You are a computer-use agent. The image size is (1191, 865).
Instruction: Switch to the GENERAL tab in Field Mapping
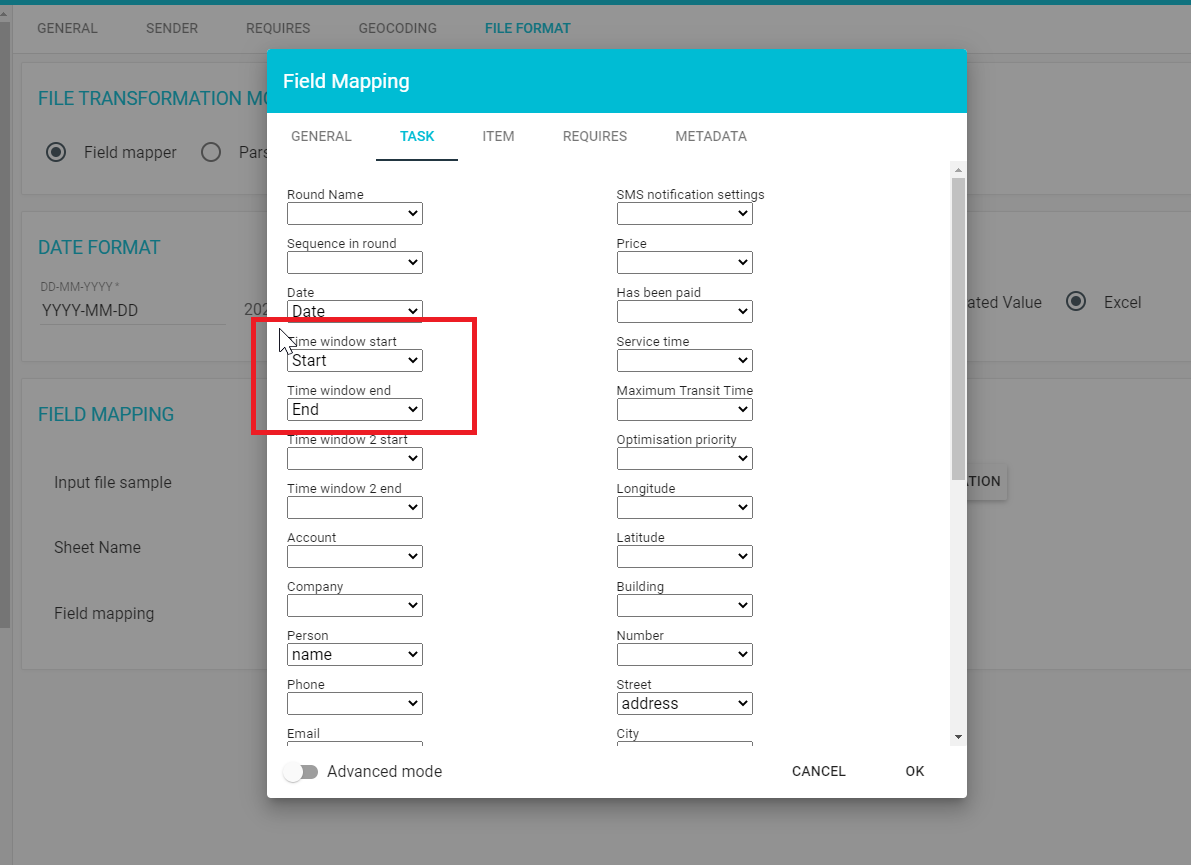point(321,136)
